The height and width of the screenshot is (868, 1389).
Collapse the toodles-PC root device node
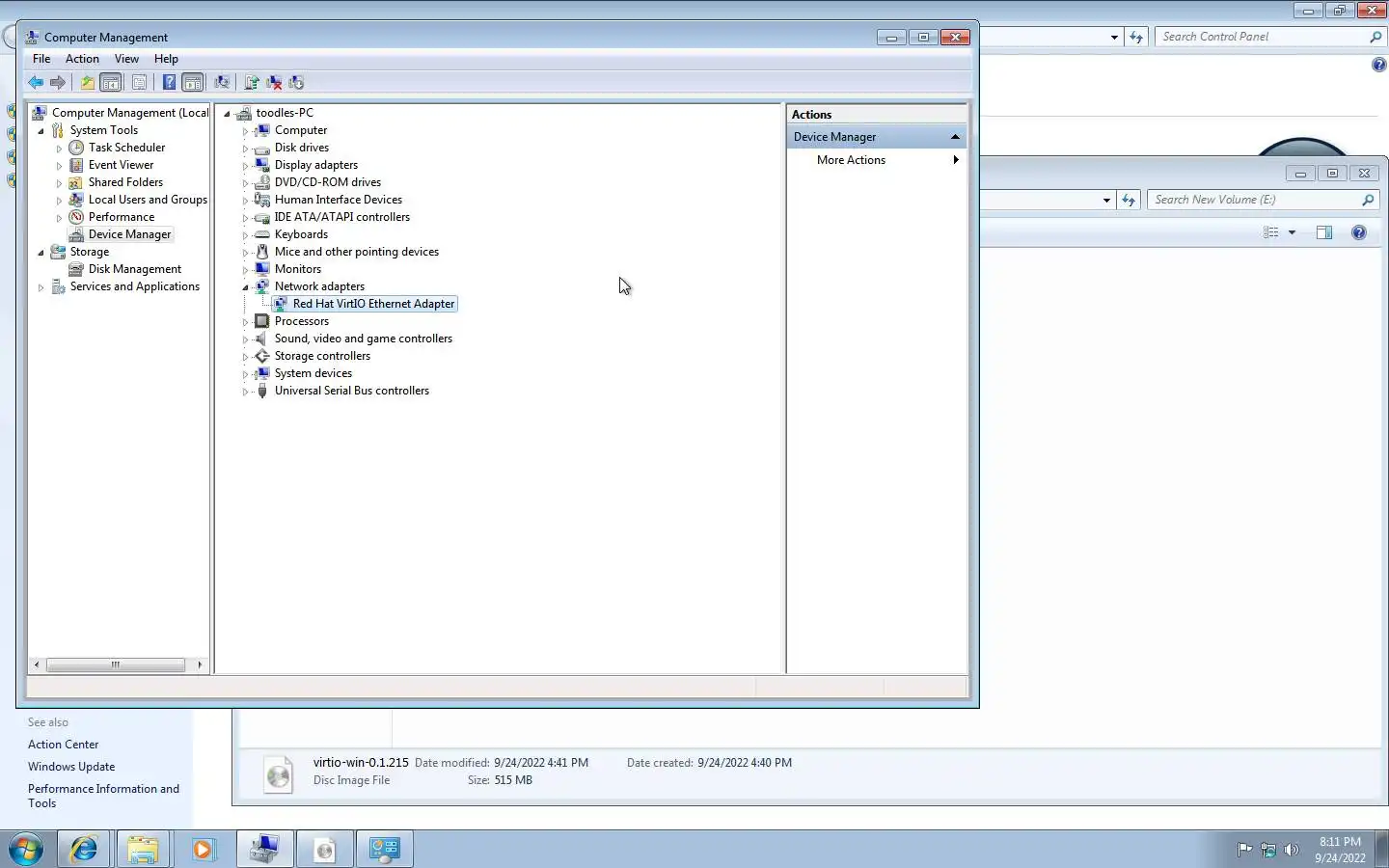(228, 113)
